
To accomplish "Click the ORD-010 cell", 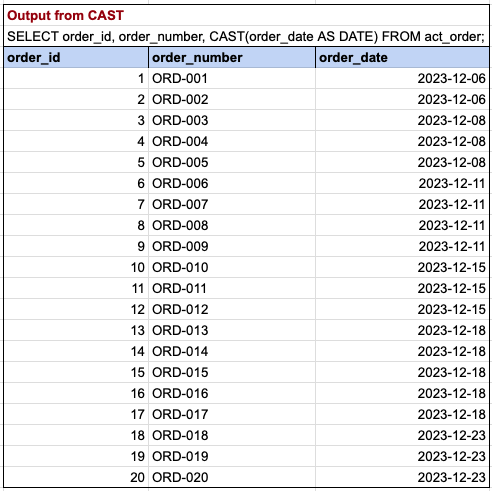I will pyautogui.click(x=232, y=268).
